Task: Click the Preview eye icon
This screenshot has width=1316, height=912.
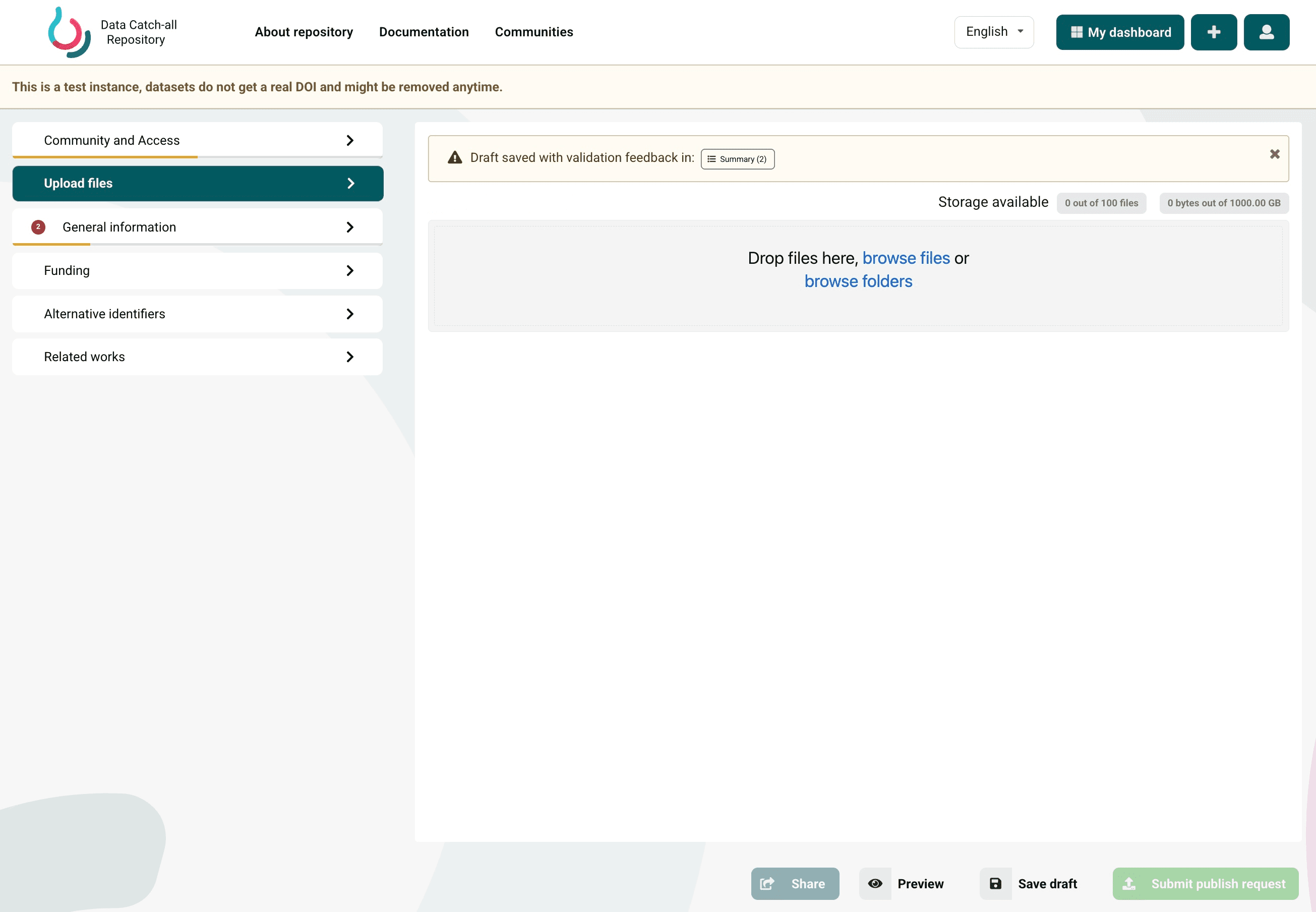Action: coord(875,883)
